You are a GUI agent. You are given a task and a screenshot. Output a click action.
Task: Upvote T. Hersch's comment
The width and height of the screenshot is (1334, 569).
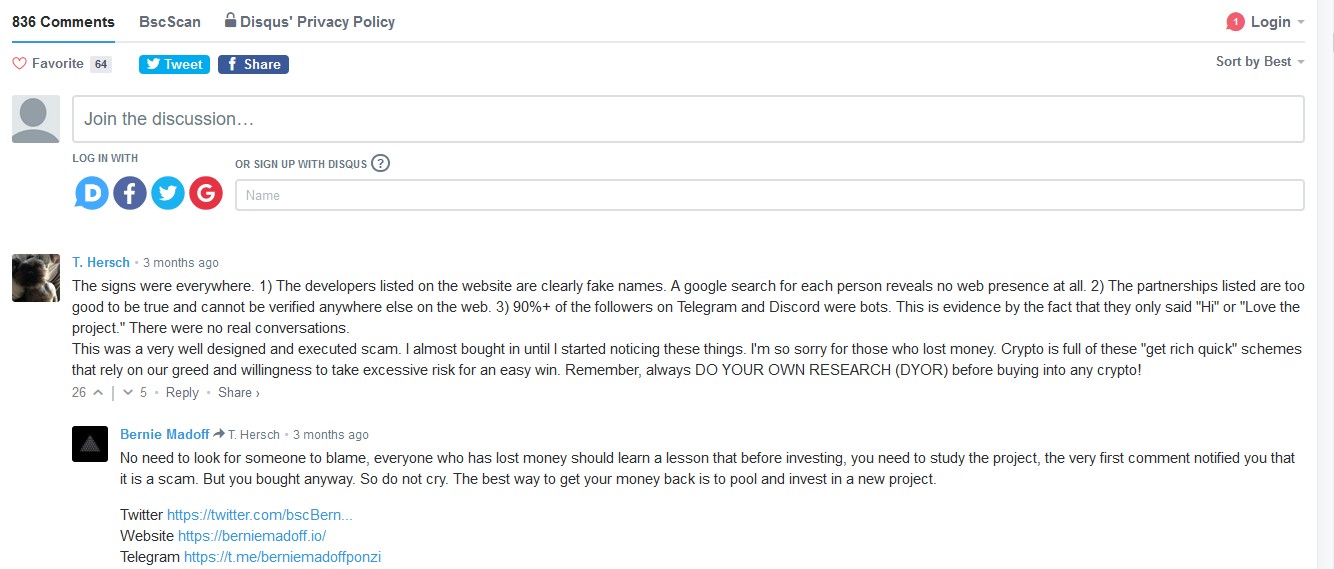(x=98, y=393)
